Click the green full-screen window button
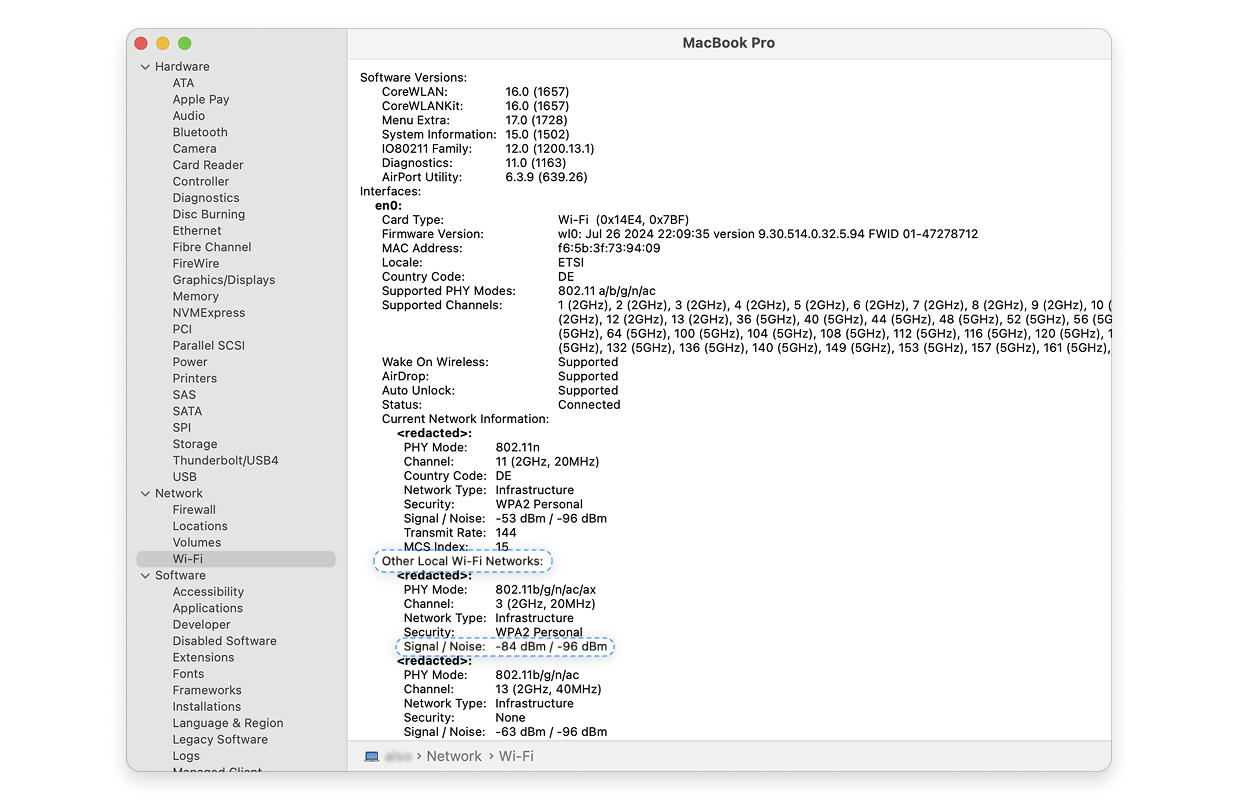 click(185, 43)
